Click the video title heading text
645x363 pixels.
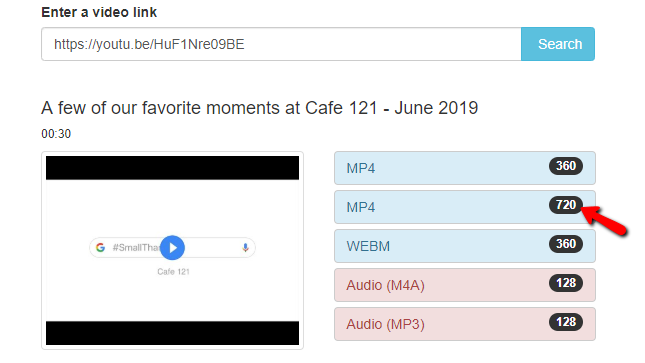[260, 108]
